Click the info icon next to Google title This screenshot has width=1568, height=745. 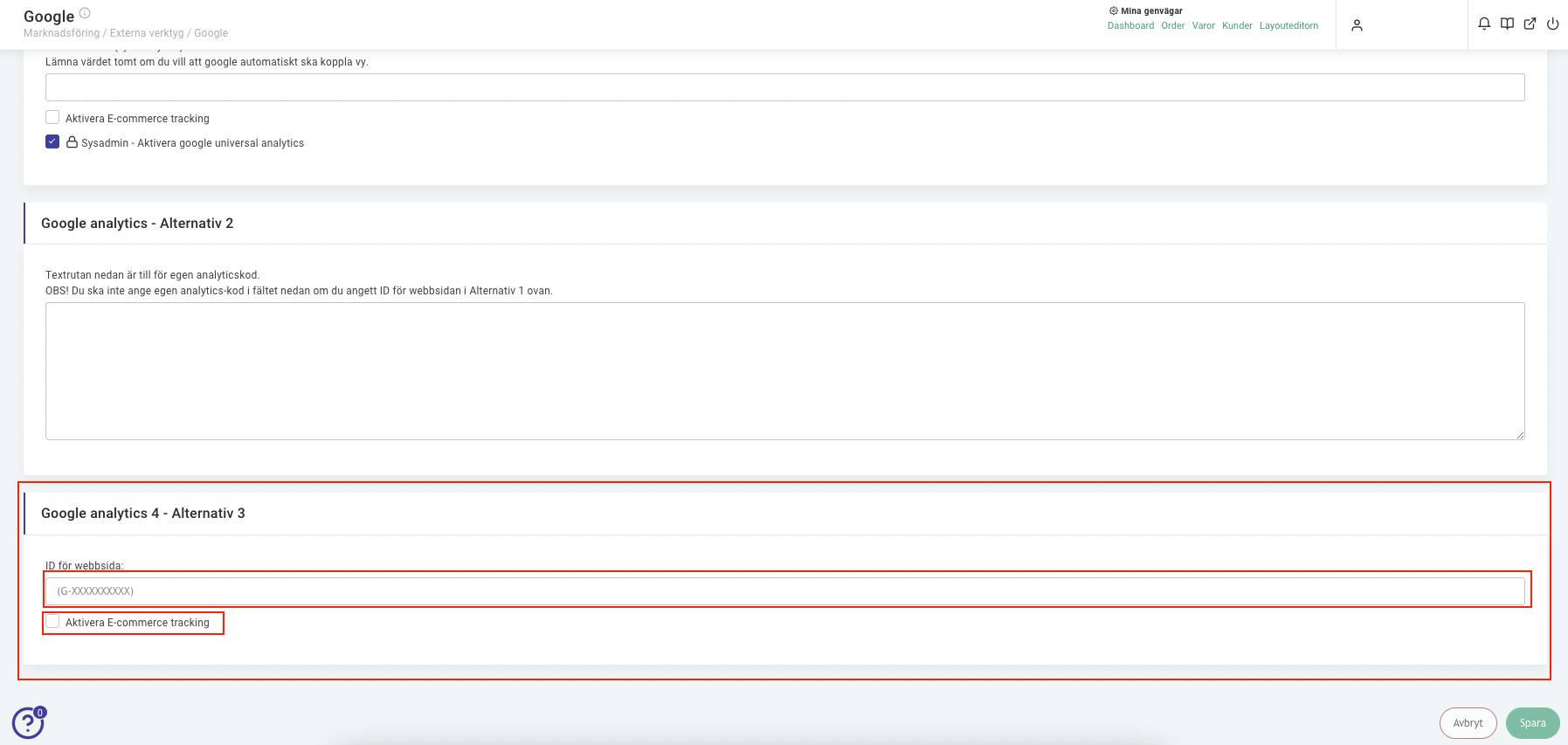click(85, 13)
